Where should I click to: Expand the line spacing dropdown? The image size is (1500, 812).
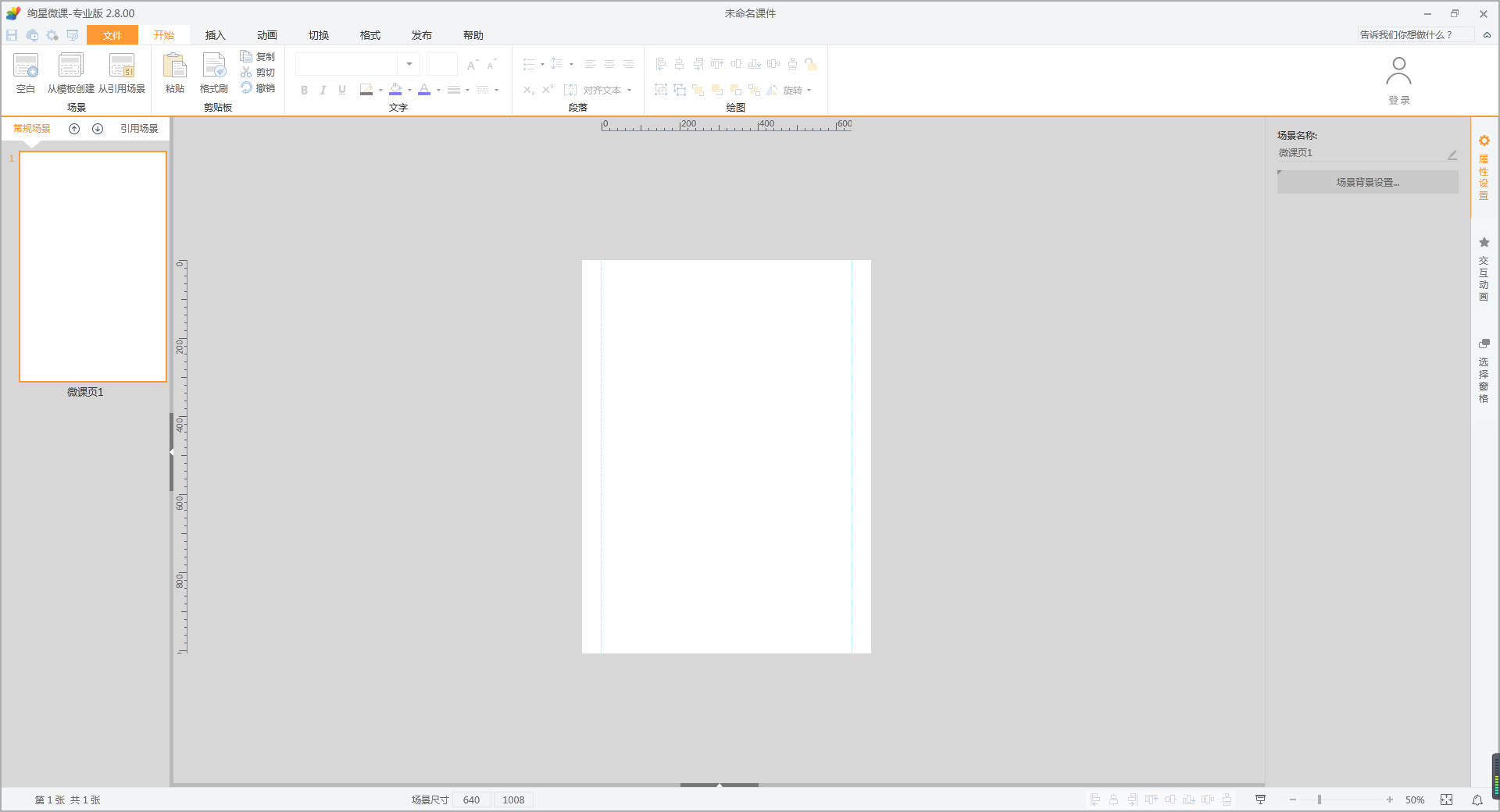point(571,64)
